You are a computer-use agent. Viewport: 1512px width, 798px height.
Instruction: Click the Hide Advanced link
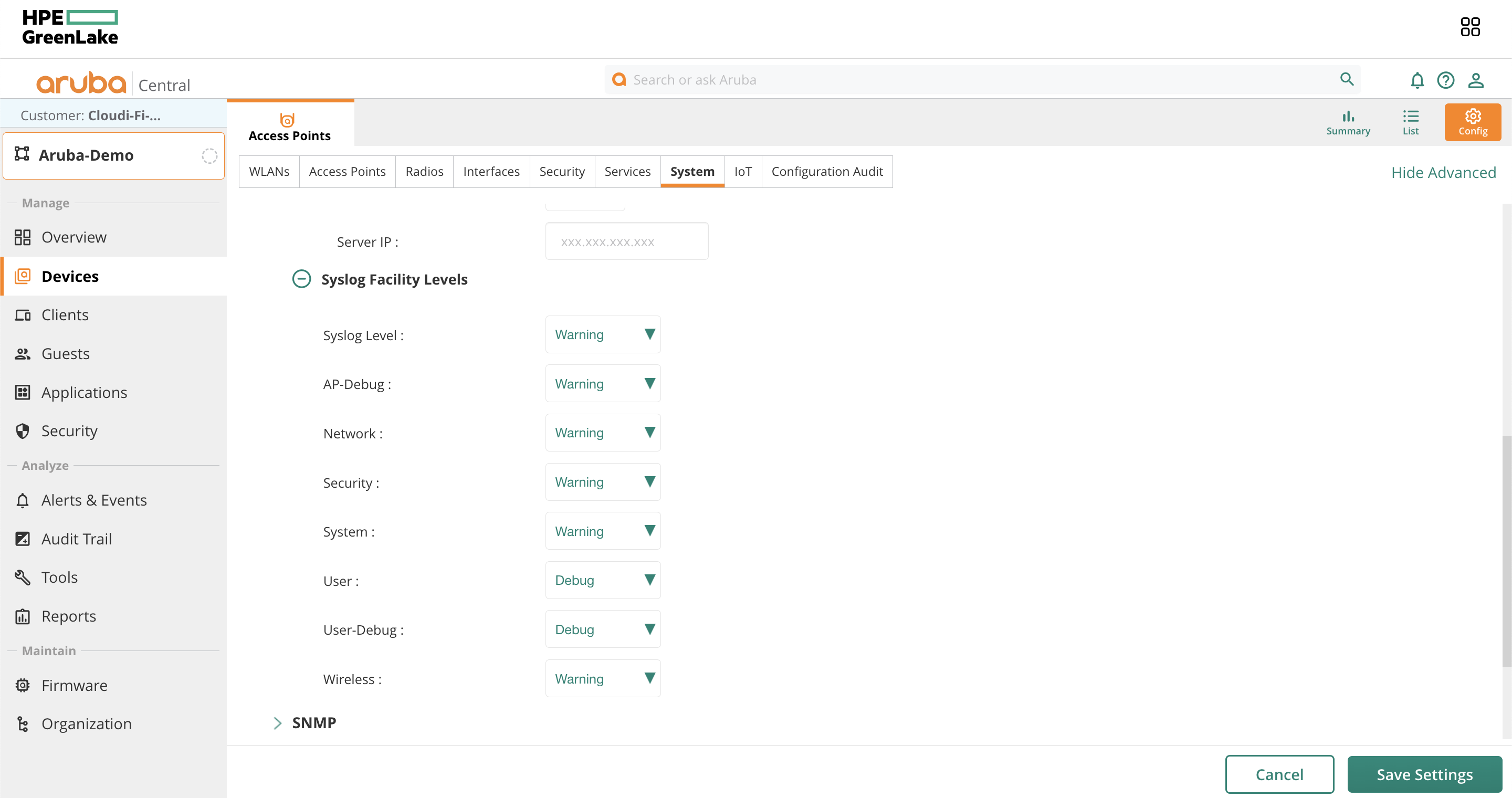pyautogui.click(x=1443, y=172)
